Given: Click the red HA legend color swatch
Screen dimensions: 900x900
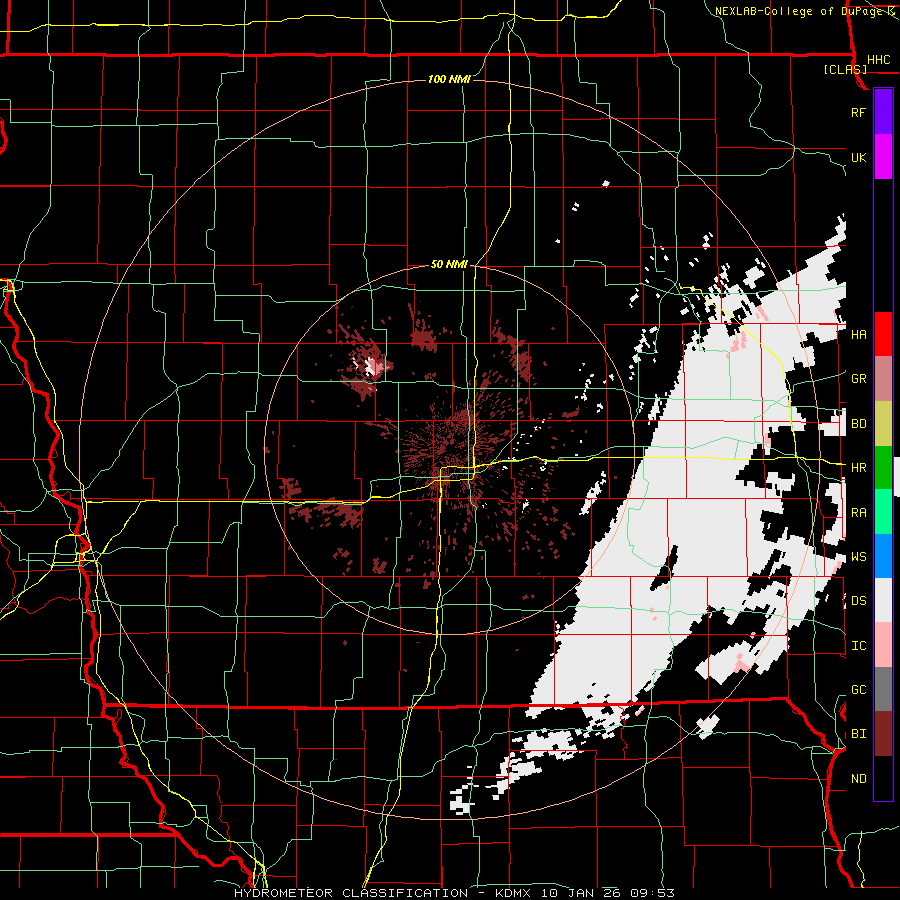Looking at the screenshot, I should click(883, 334).
